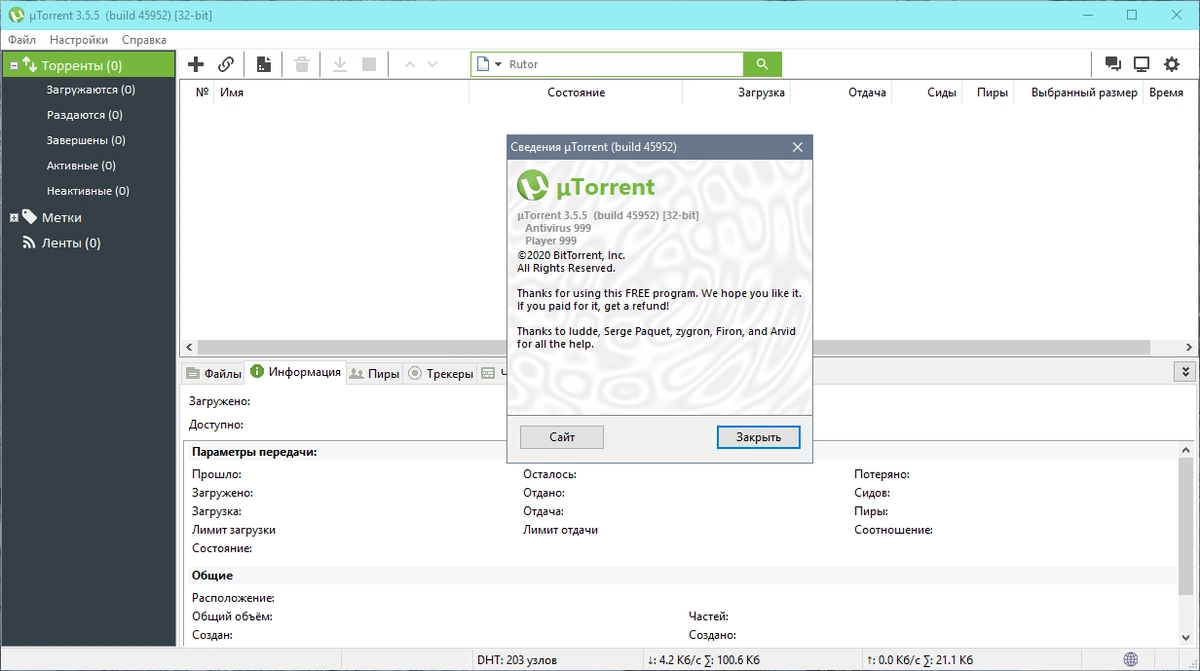Sort by the Состояние column header
The height and width of the screenshot is (671, 1200).
(575, 92)
